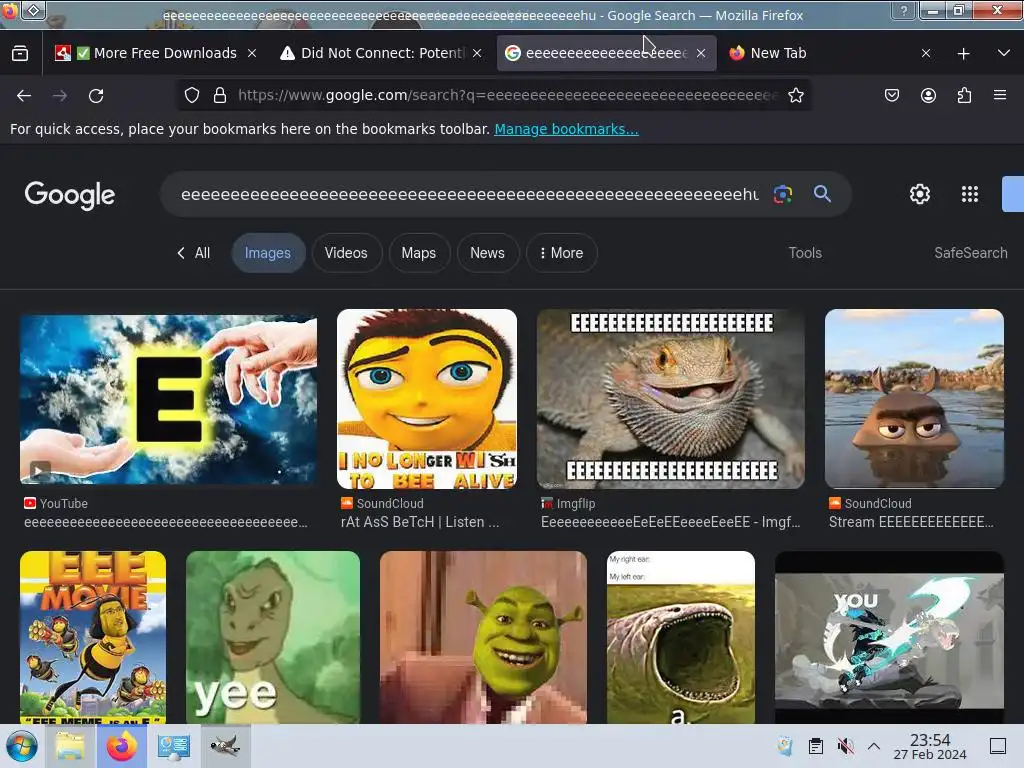
Task: Click the window help question button
Action: pos(903,10)
